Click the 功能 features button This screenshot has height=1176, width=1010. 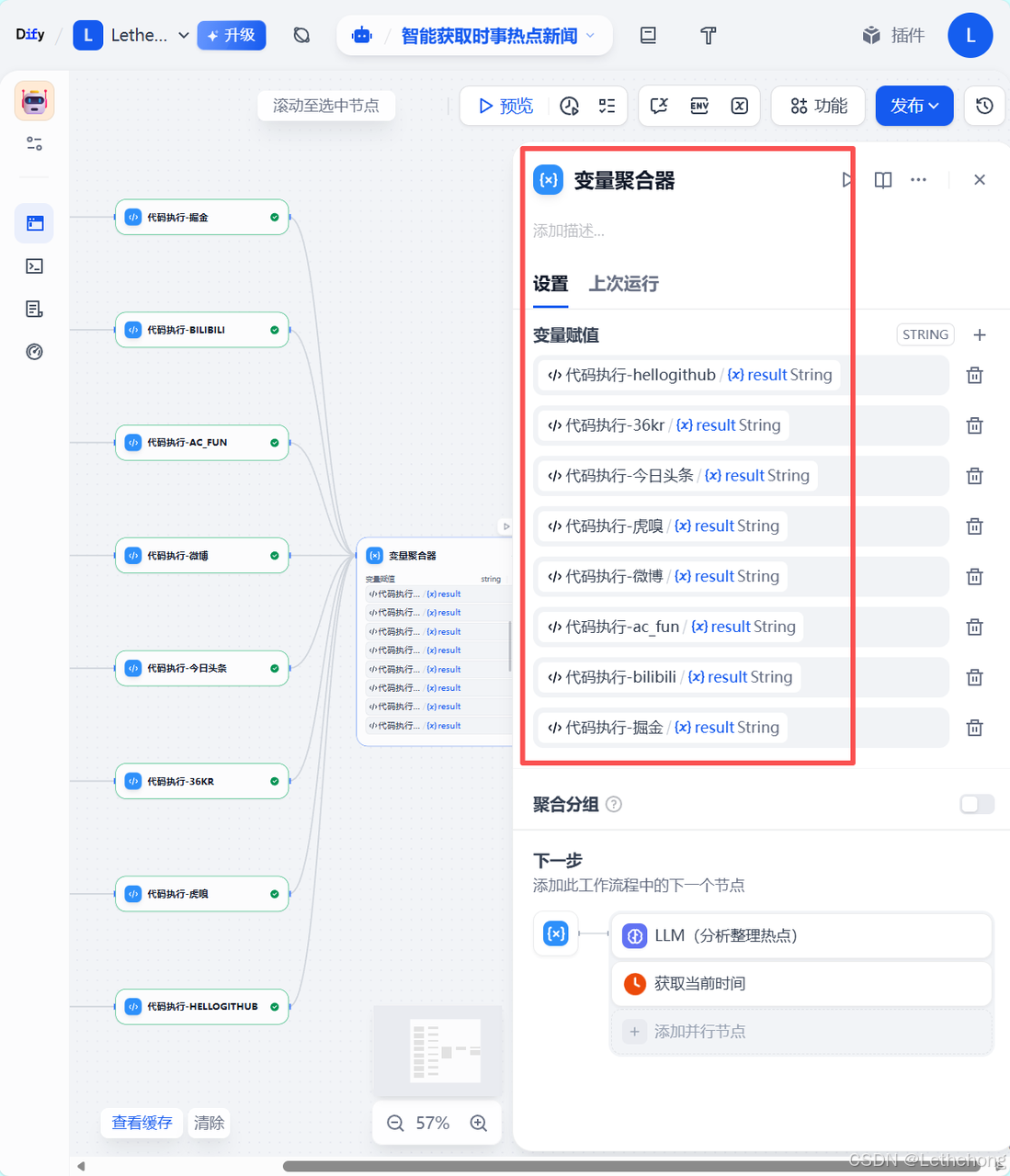[x=819, y=106]
